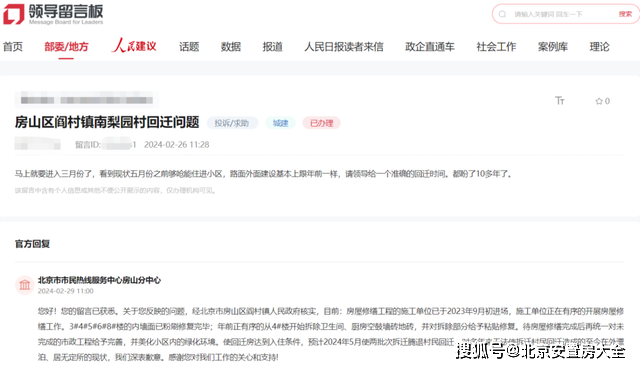Screen dimensions: 640x368
Task: Click the gray privacy notice line
Action: pyautogui.click(x=115, y=190)
